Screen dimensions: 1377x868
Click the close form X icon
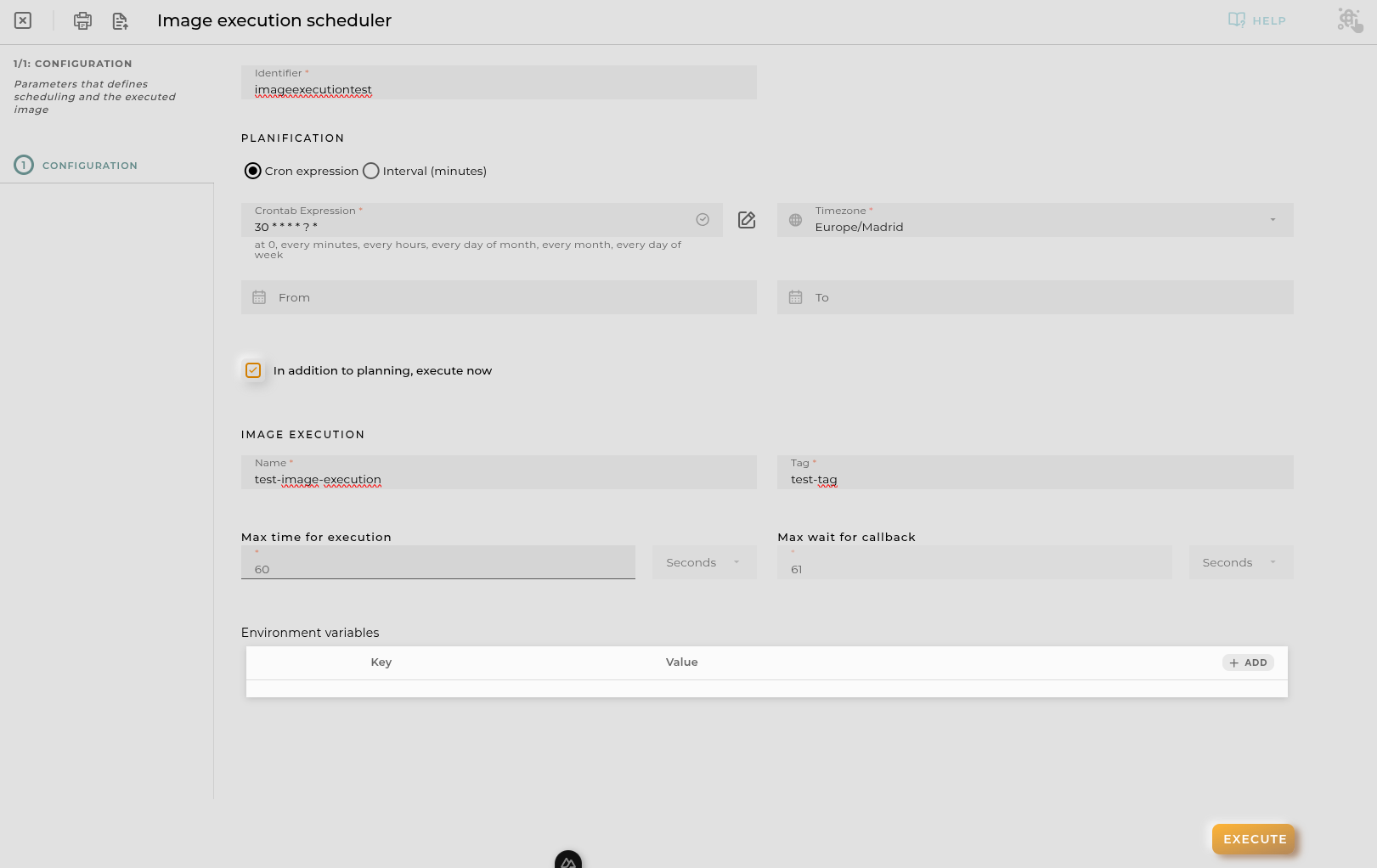tap(23, 20)
